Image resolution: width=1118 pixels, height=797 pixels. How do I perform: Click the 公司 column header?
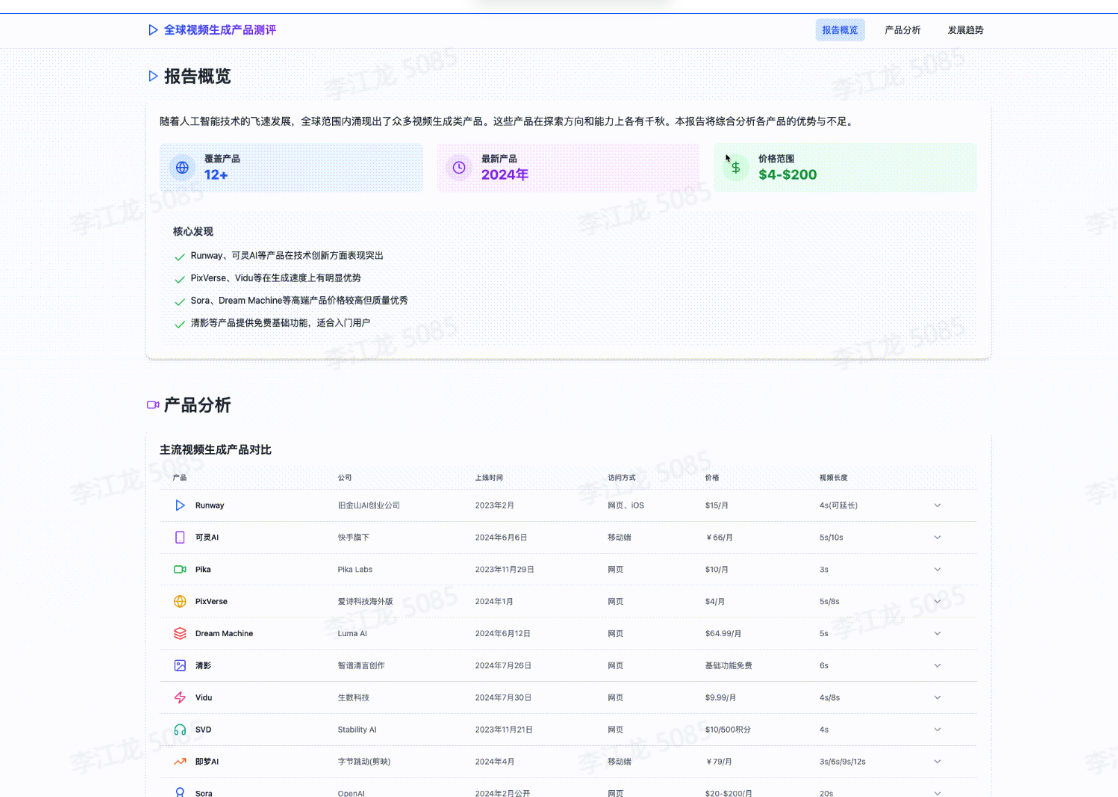coord(344,478)
